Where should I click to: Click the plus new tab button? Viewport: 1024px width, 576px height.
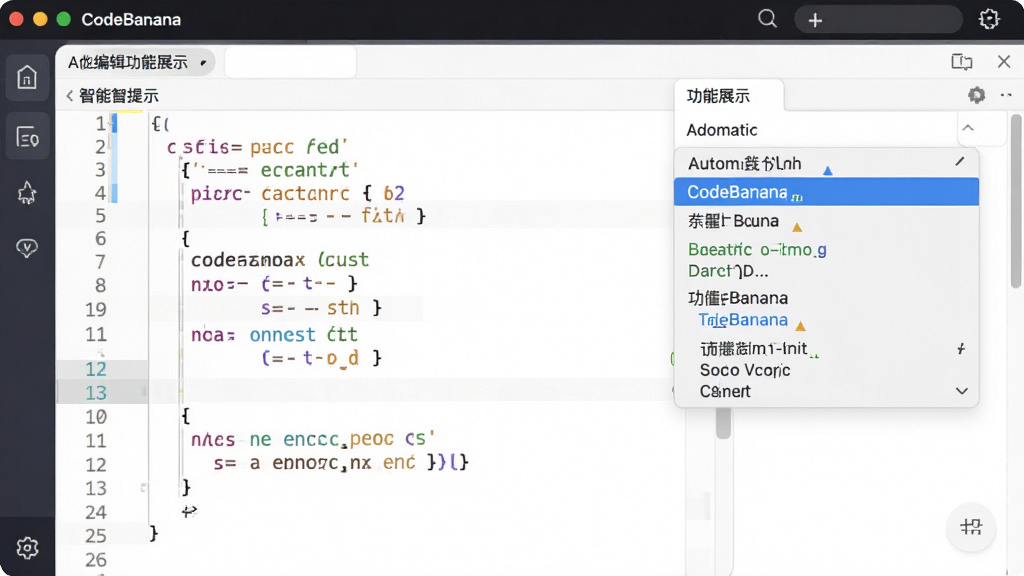(x=815, y=20)
